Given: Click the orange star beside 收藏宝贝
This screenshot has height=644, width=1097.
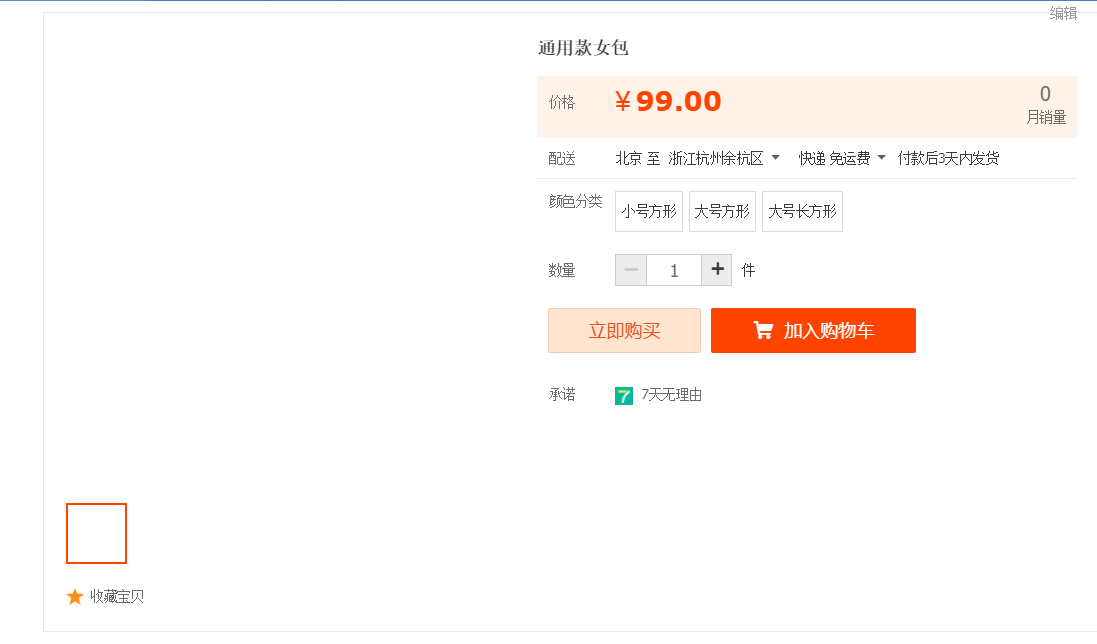Looking at the screenshot, I should (x=74, y=597).
